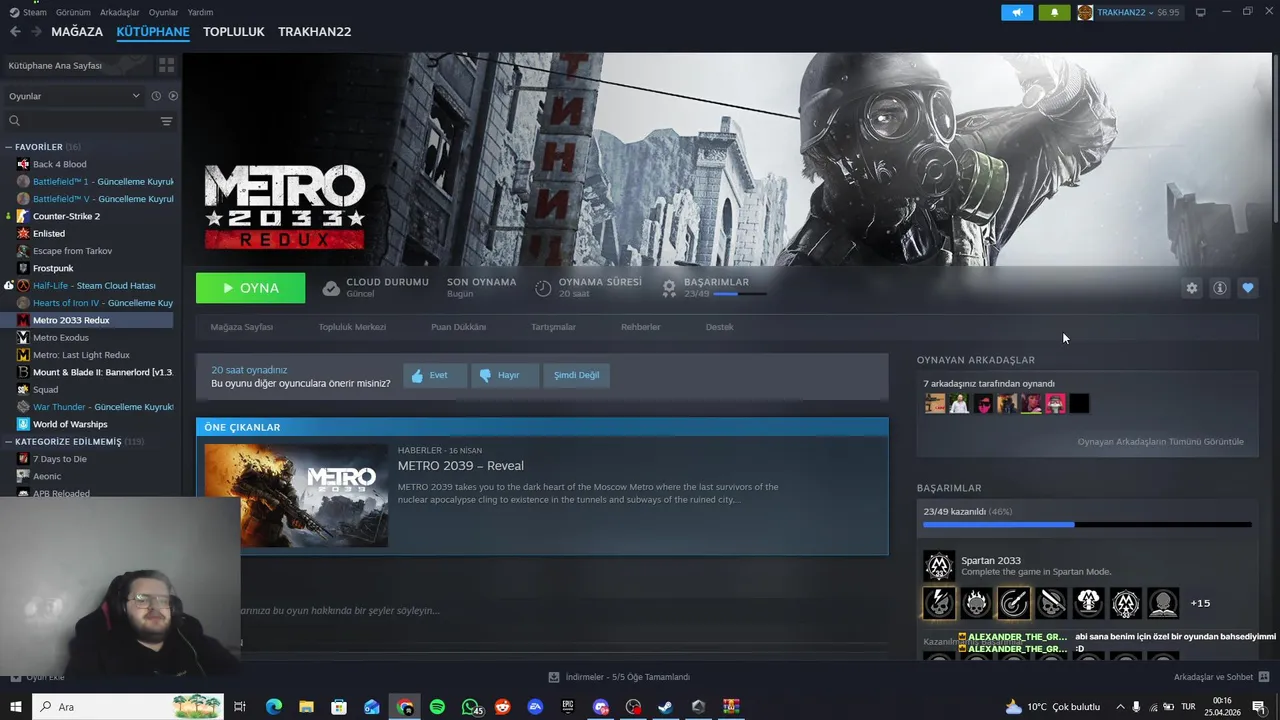Open the Topluluk Merkezi tab
The image size is (1280, 720).
point(352,327)
